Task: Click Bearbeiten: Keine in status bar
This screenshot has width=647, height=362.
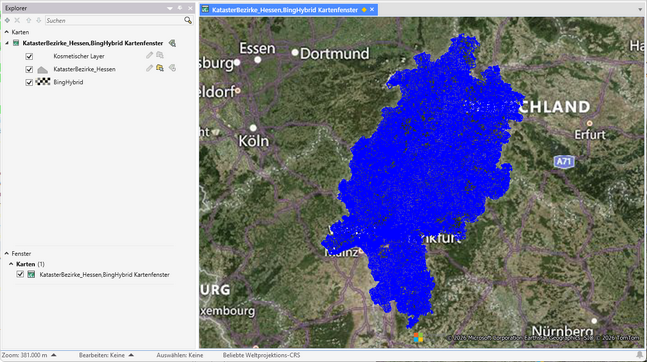Action: (x=102, y=355)
